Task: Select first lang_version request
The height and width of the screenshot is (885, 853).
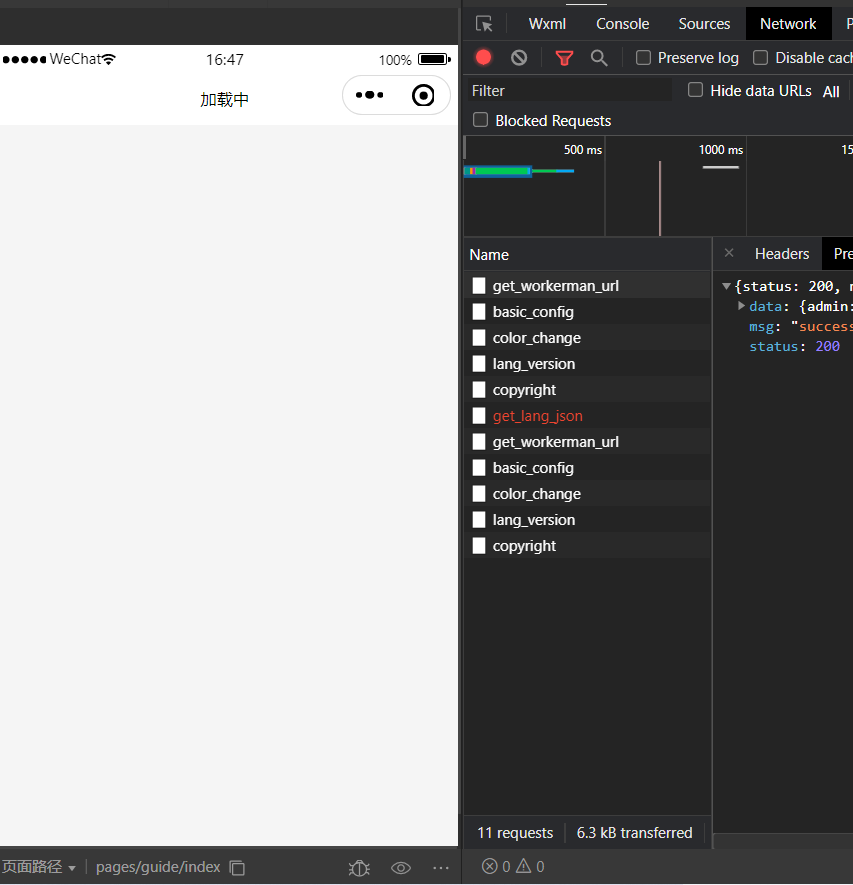Action: coord(587,363)
